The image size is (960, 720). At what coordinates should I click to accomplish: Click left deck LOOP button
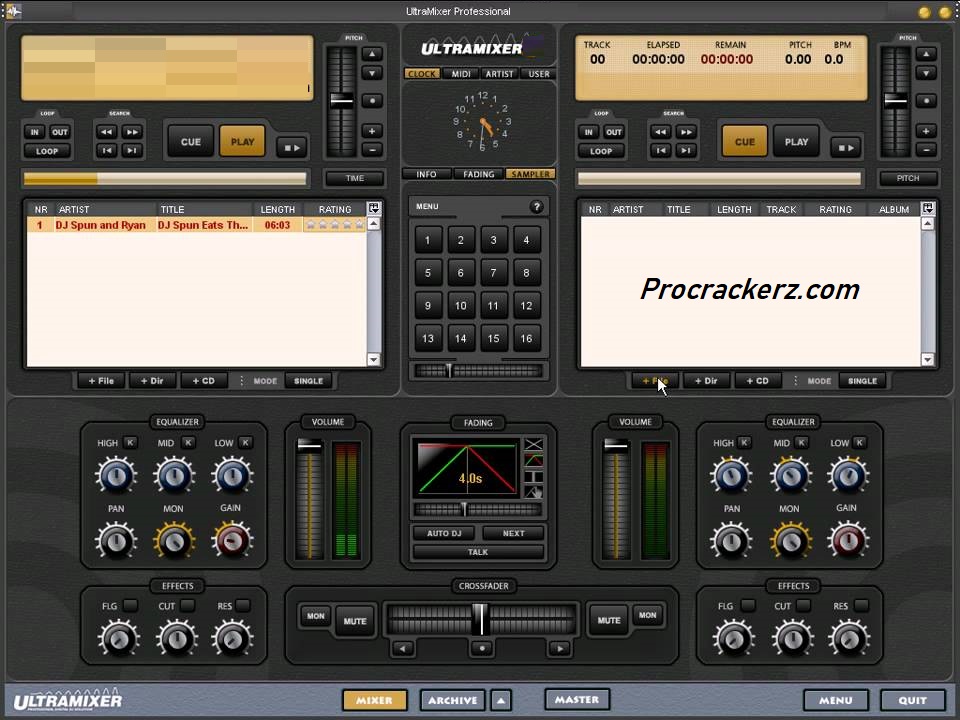click(47, 151)
